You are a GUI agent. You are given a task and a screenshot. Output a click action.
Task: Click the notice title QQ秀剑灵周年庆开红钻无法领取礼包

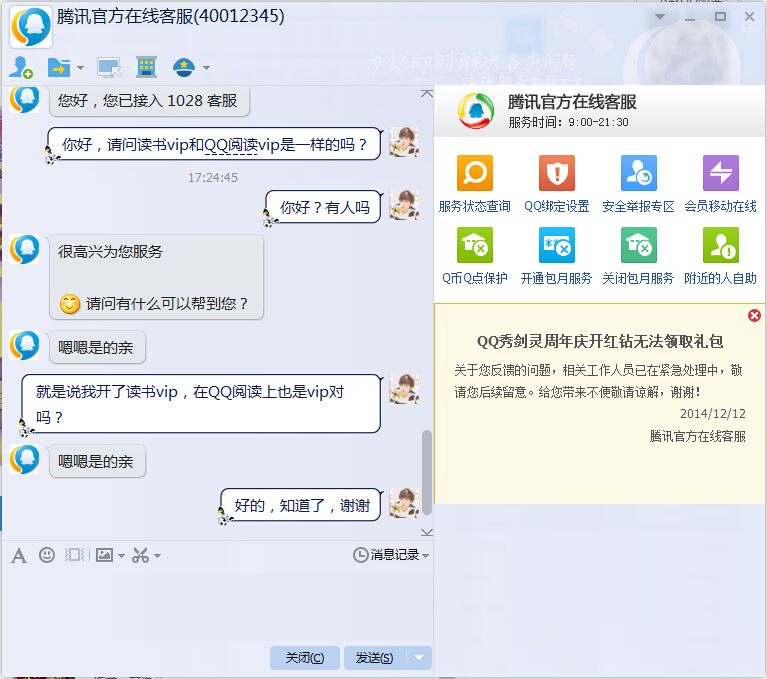coord(600,341)
